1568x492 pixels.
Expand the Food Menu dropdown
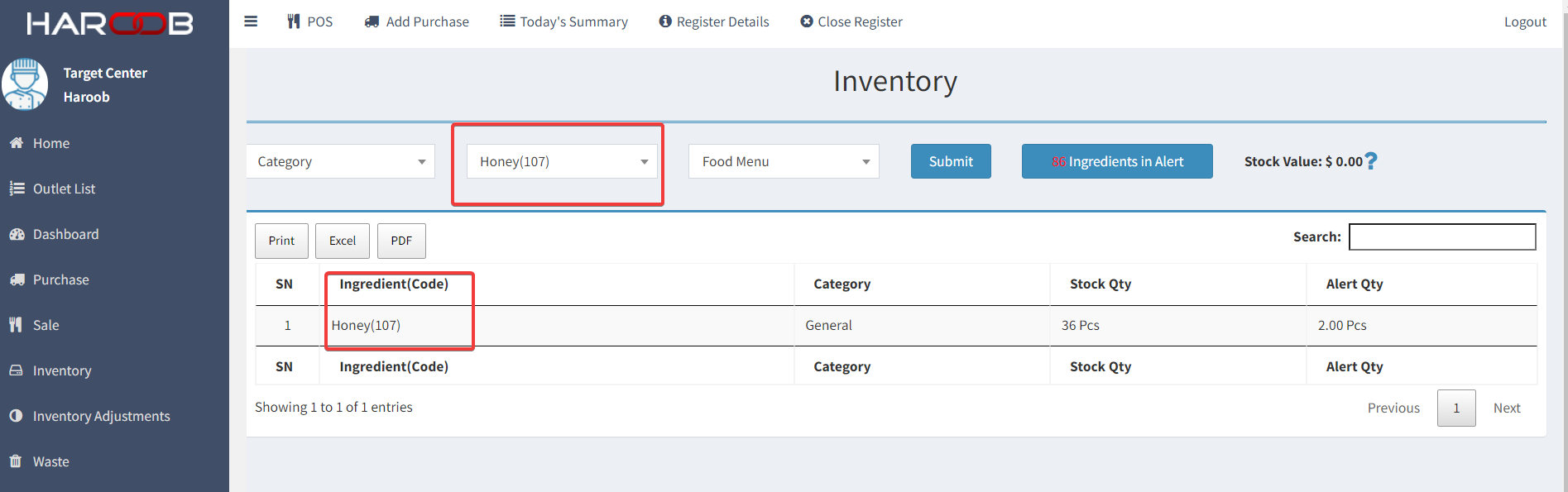coord(784,161)
